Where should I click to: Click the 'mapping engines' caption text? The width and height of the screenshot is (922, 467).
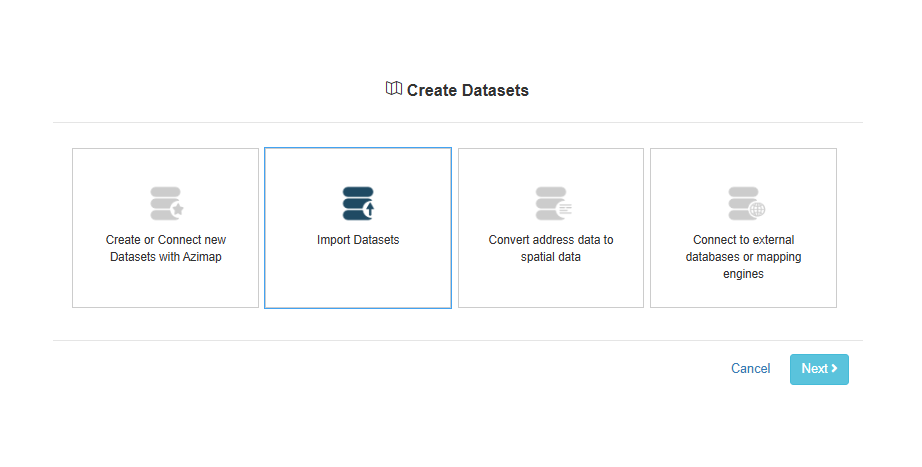(762, 265)
